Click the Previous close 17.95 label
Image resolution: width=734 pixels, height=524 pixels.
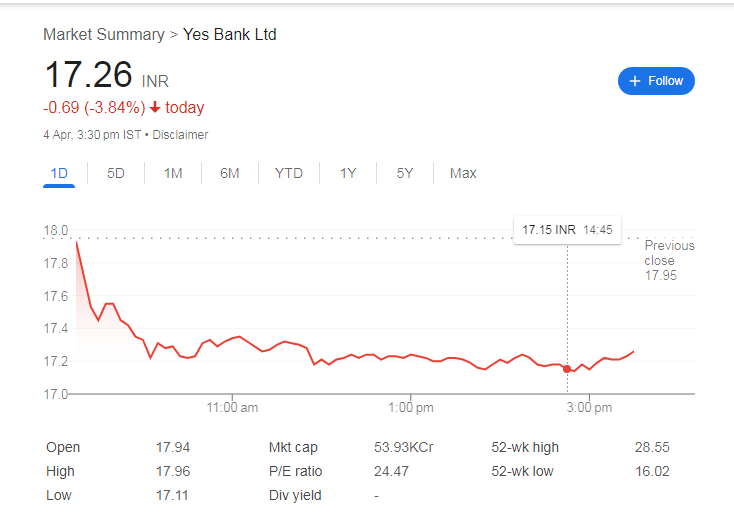click(x=669, y=260)
